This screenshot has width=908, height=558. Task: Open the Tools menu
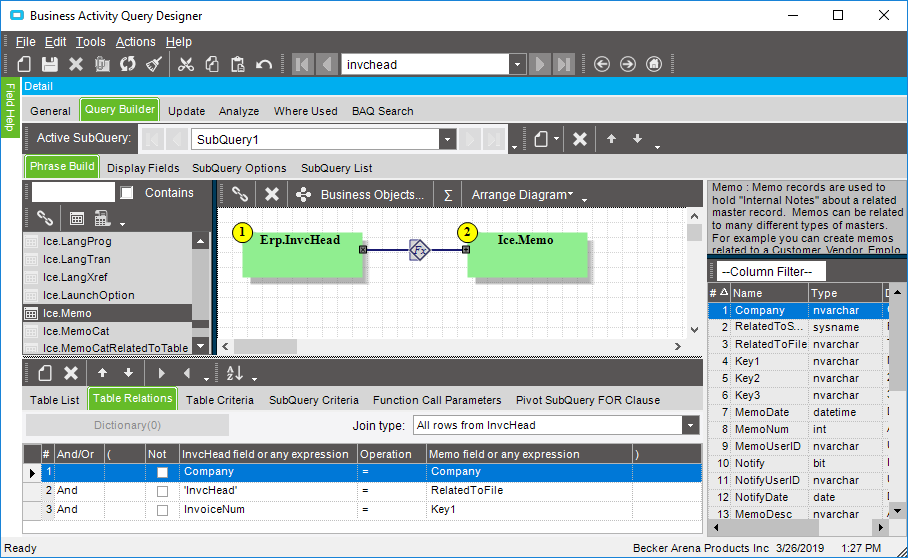pos(91,42)
